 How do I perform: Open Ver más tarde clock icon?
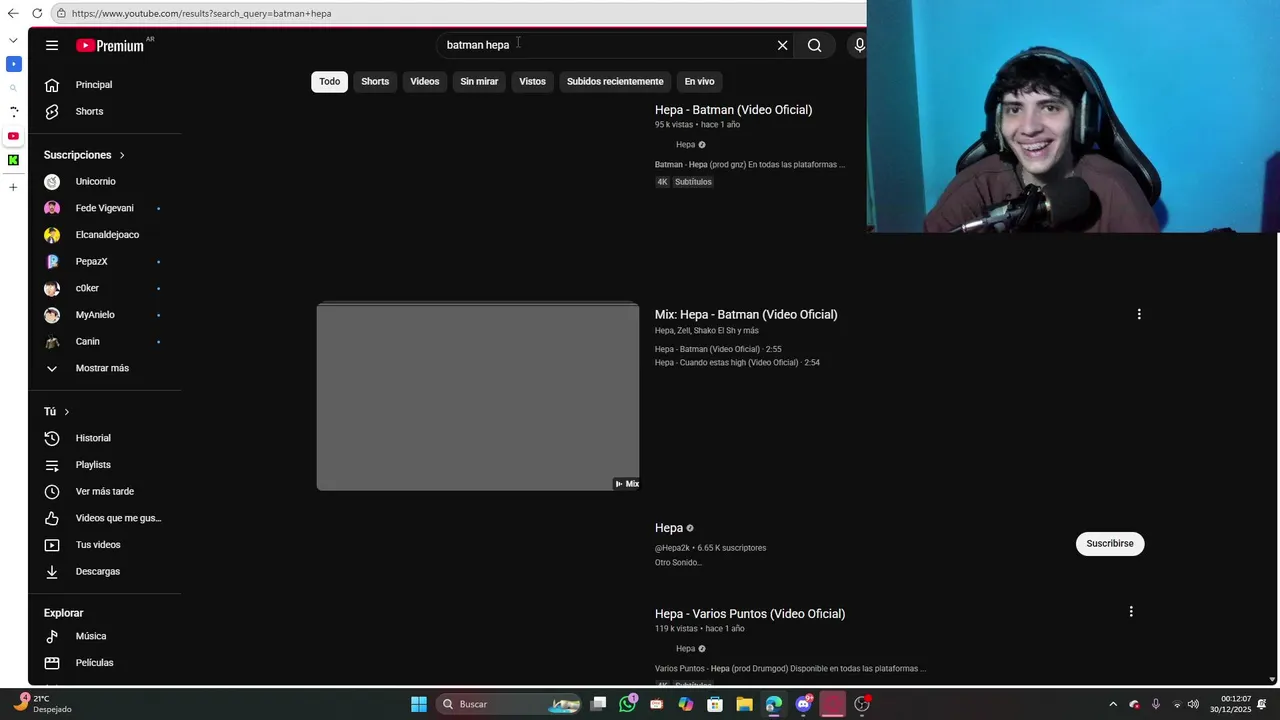click(x=52, y=491)
